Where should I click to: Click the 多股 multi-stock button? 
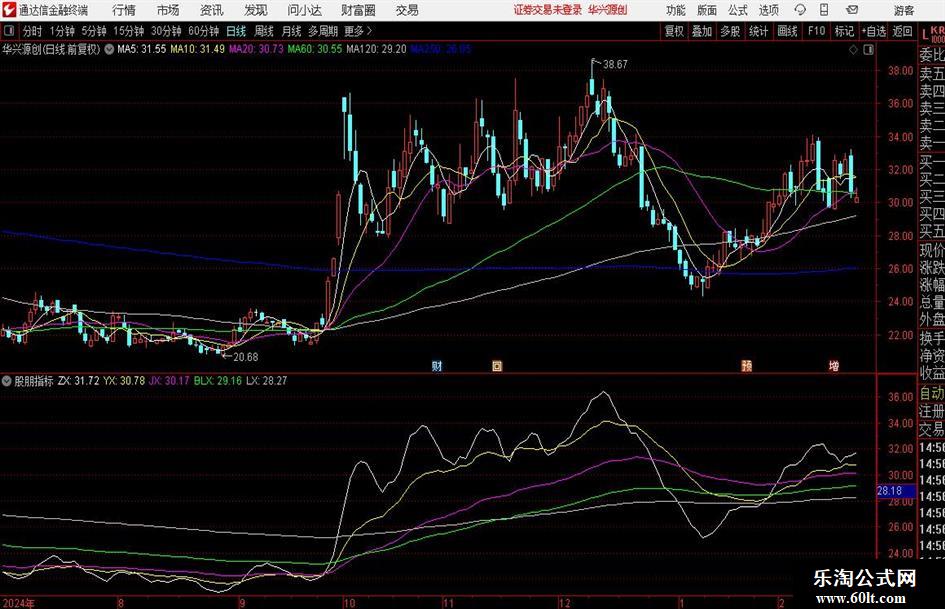point(730,31)
